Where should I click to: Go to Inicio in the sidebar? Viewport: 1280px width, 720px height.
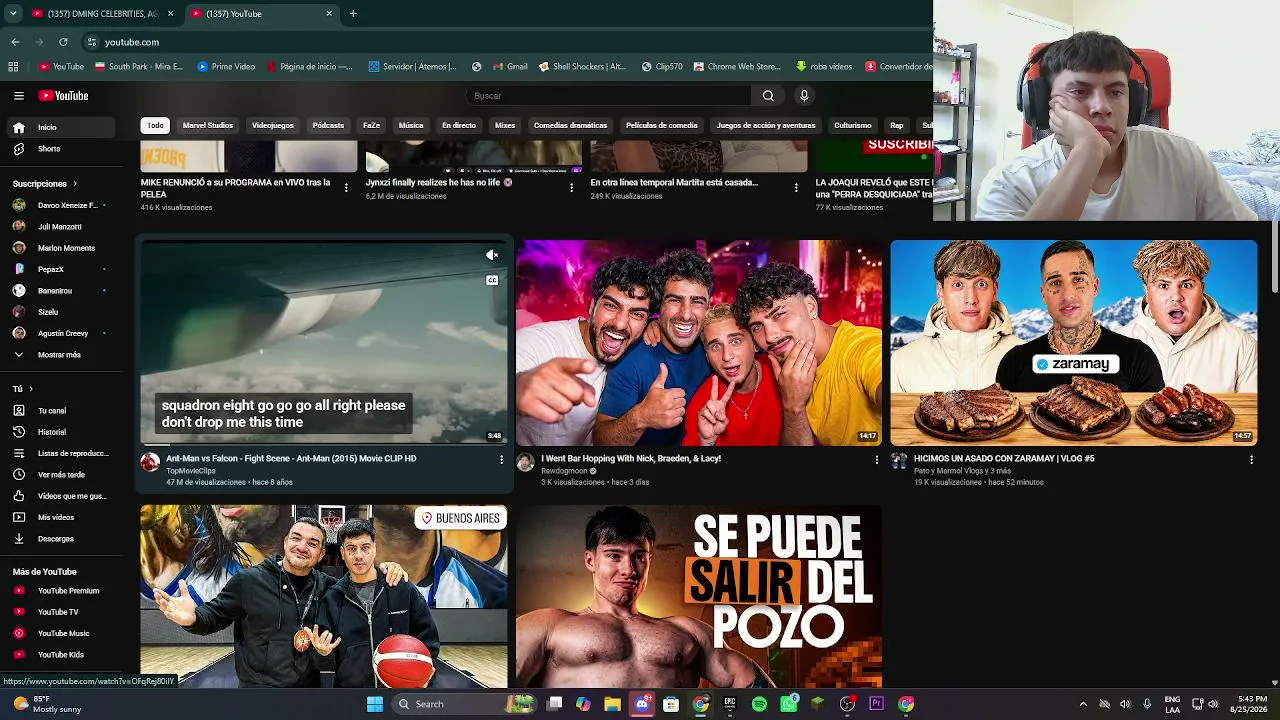coord(60,127)
